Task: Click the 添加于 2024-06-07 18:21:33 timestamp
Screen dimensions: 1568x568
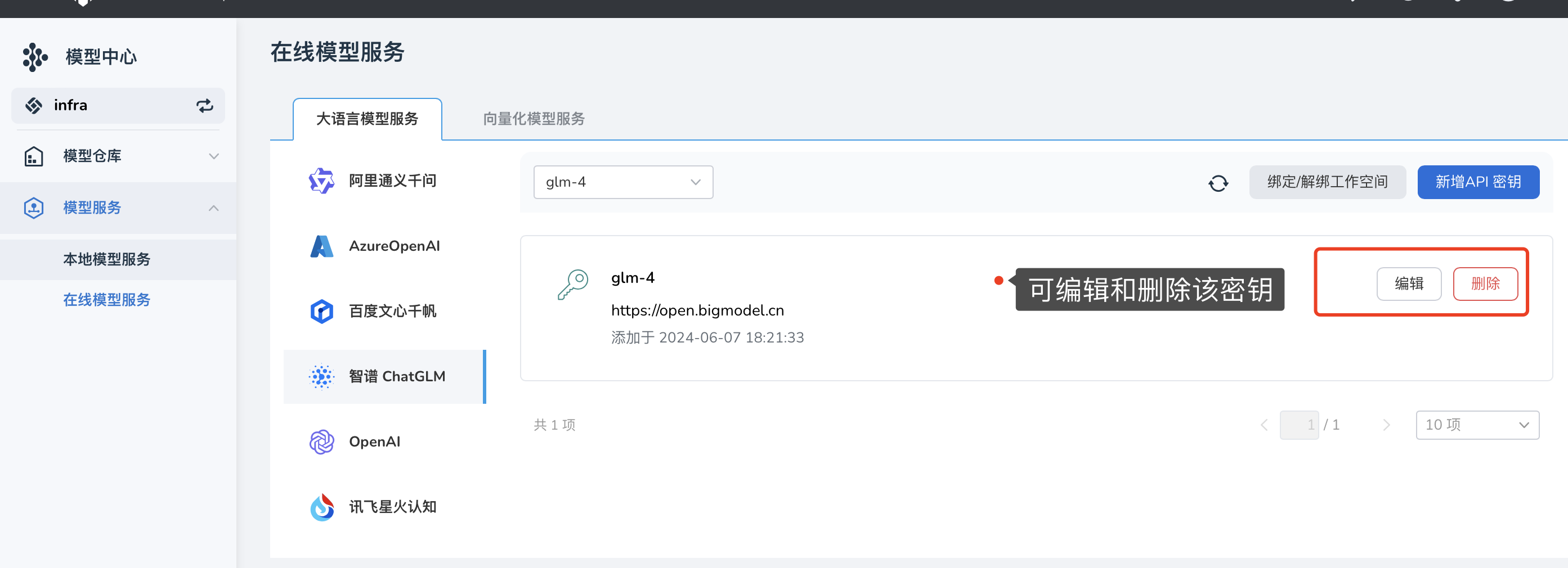Action: point(707,337)
